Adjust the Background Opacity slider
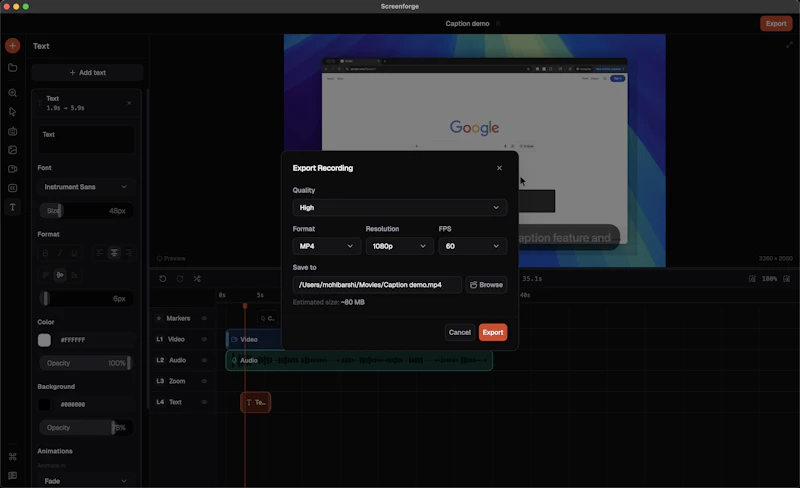 (x=86, y=428)
